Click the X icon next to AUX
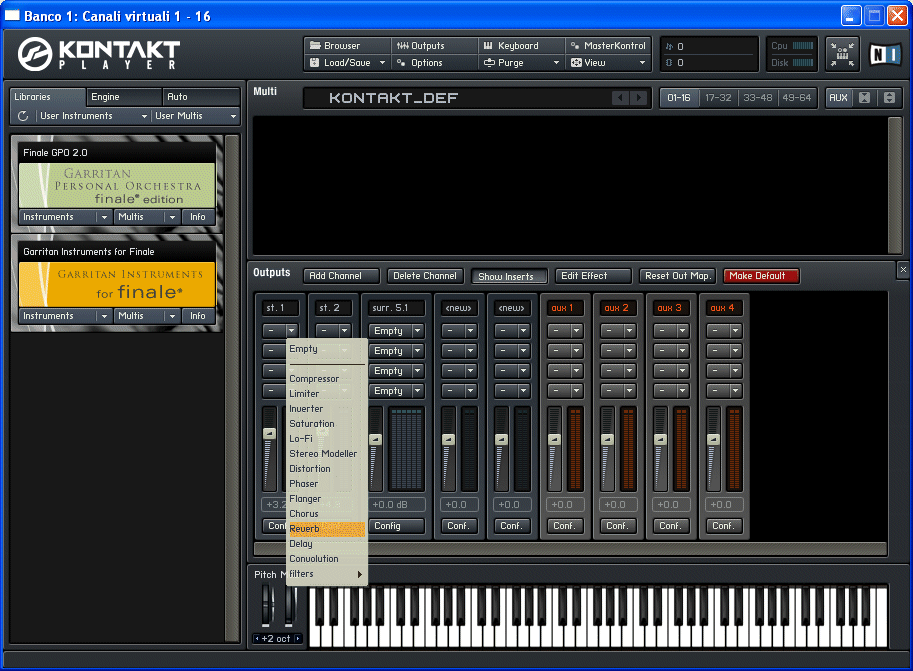 tap(865, 98)
